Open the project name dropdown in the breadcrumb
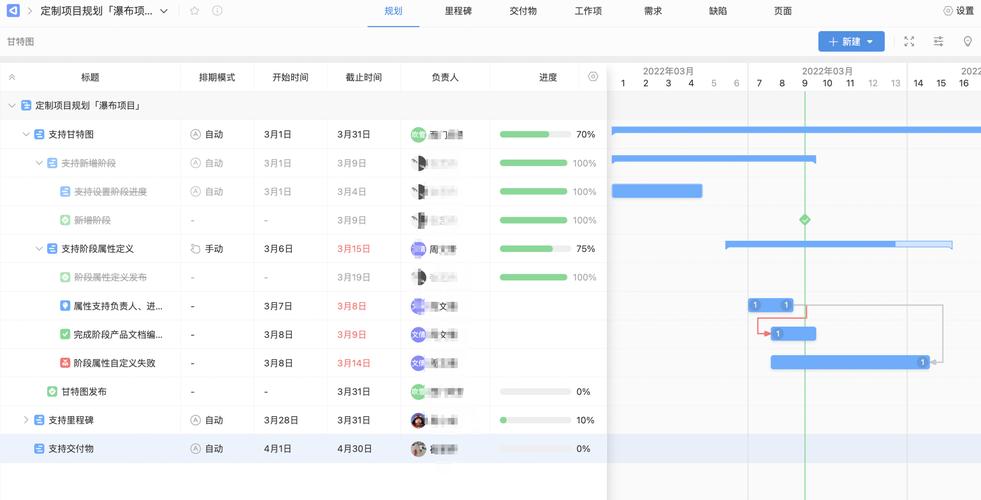The width and height of the screenshot is (981, 500). [164, 11]
